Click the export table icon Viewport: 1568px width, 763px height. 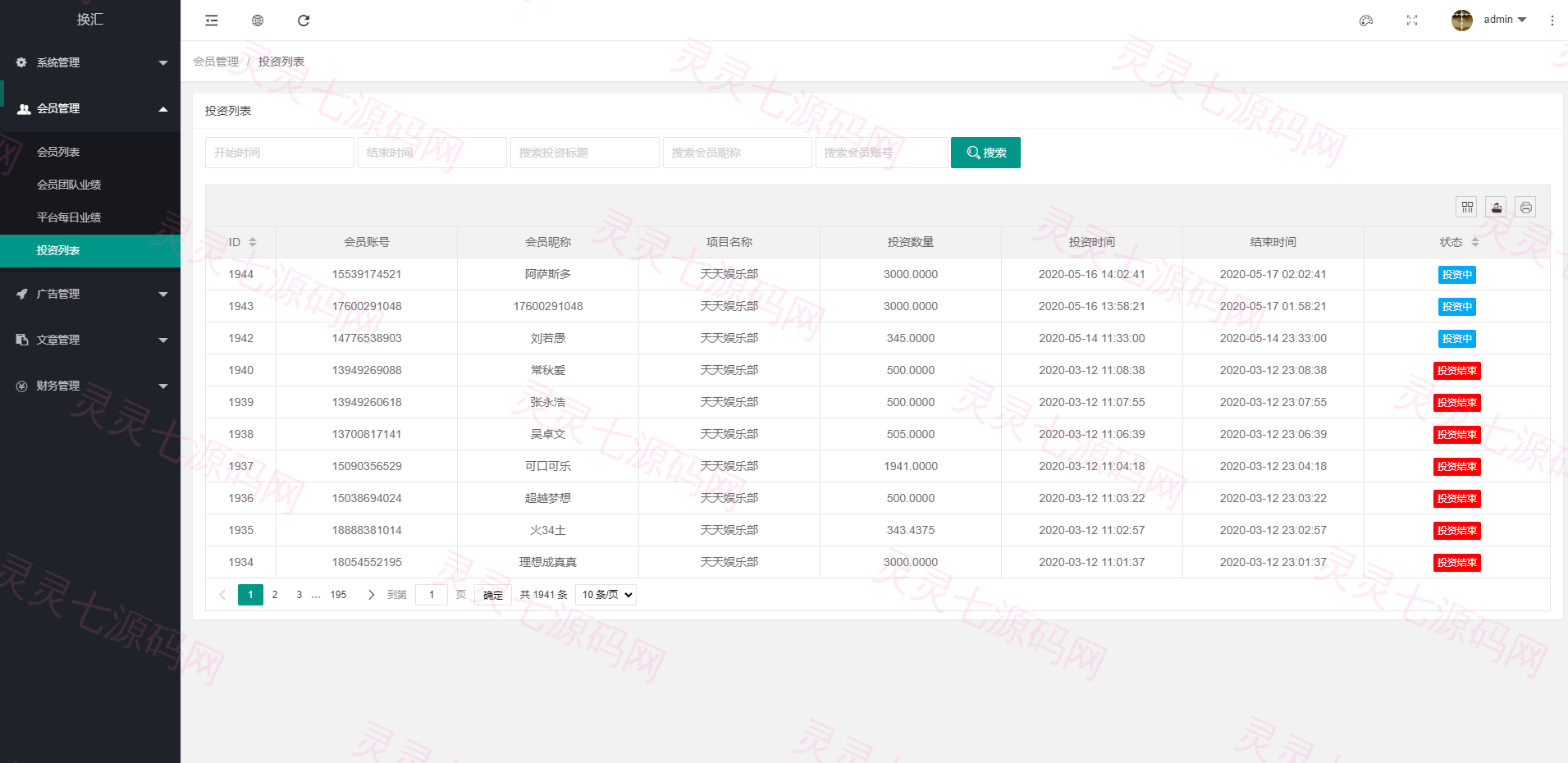1497,208
